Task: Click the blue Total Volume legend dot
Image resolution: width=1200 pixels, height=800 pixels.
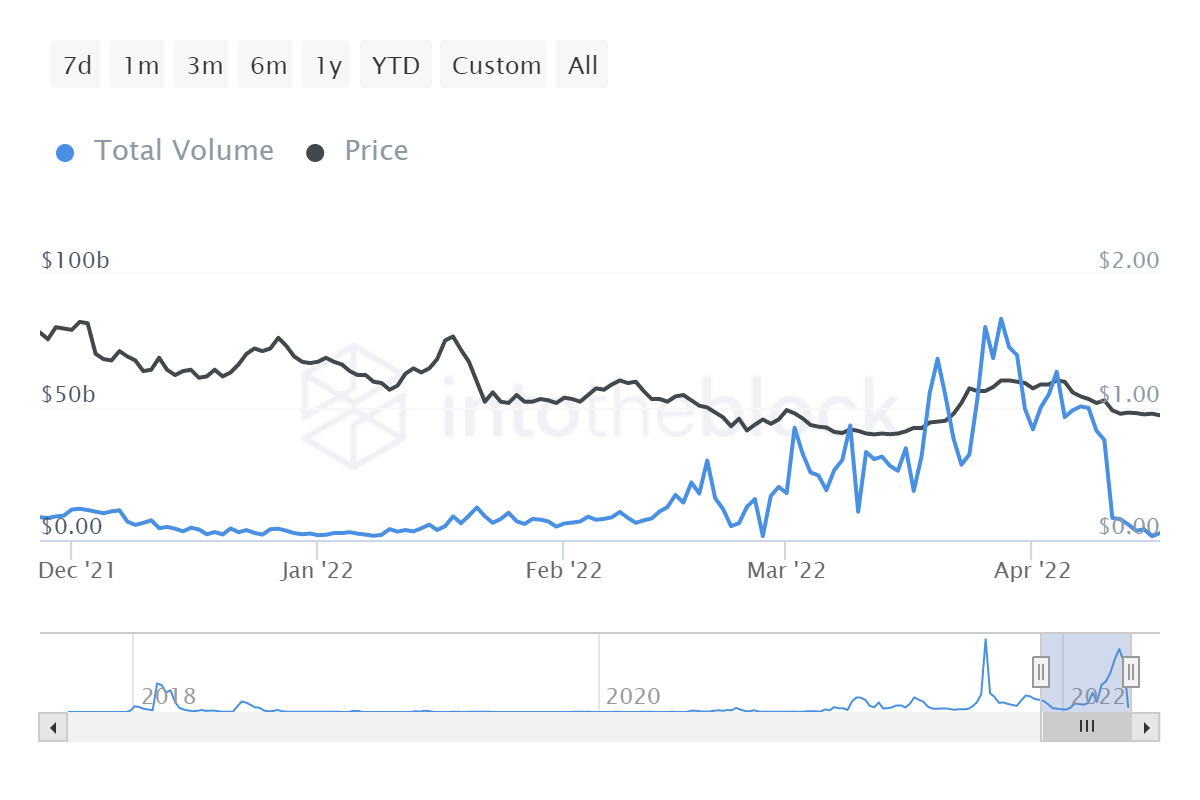Action: [64, 150]
